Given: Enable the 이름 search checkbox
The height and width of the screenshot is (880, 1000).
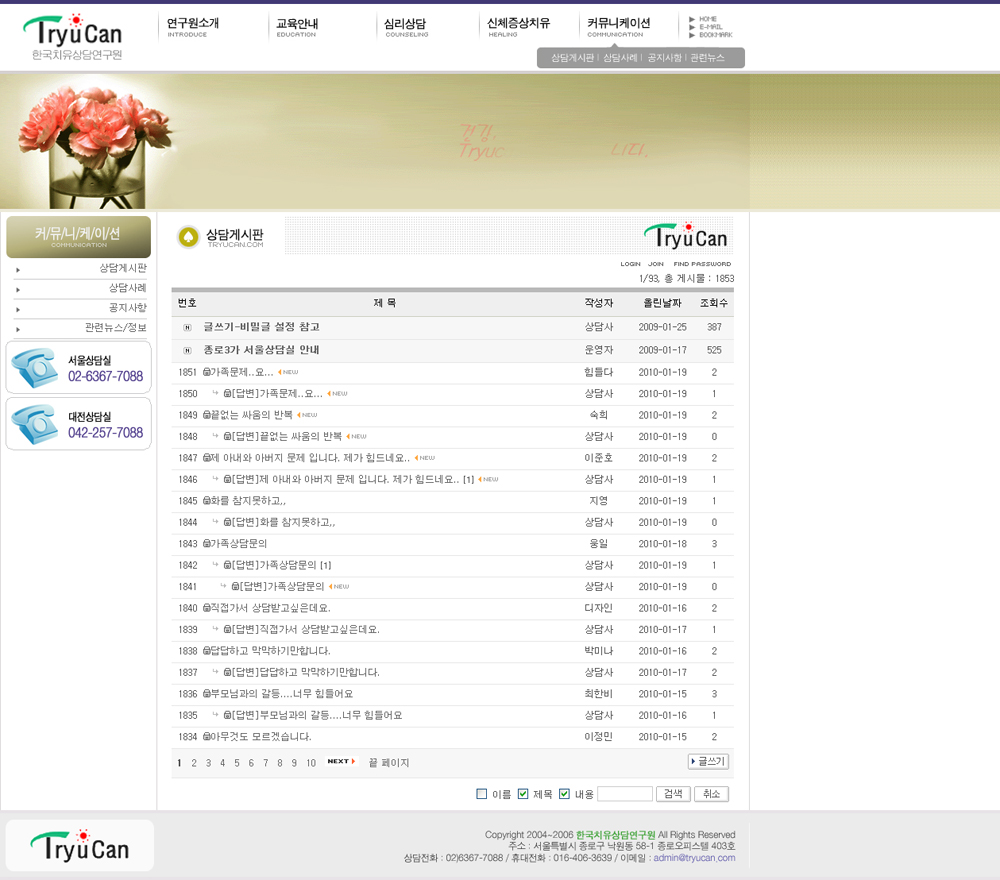Looking at the screenshot, I should [x=482, y=794].
